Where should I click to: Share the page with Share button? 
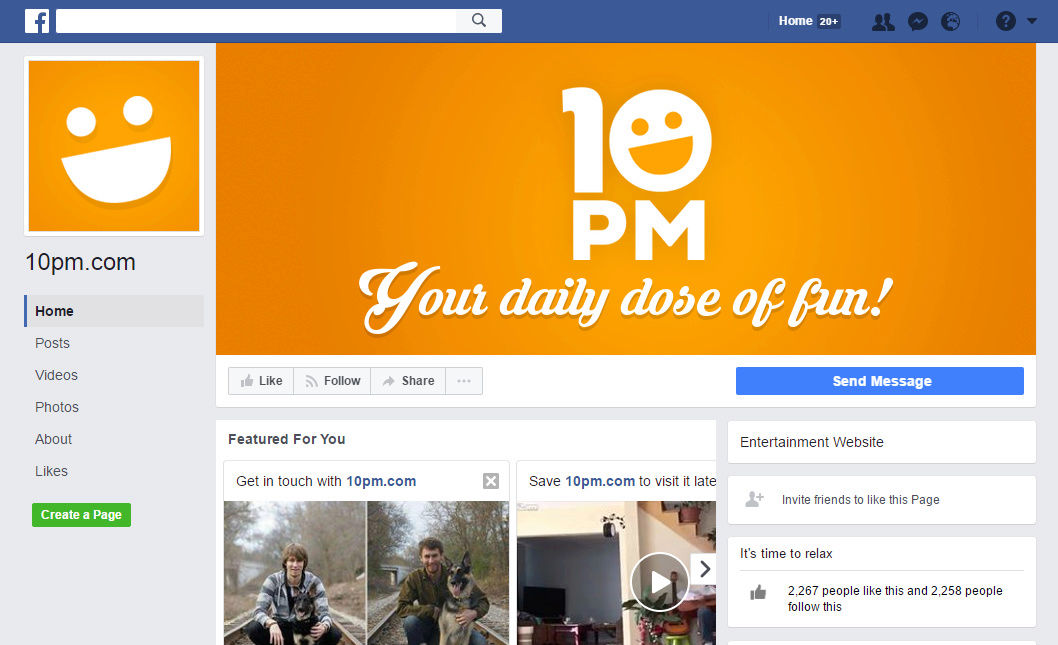point(408,381)
